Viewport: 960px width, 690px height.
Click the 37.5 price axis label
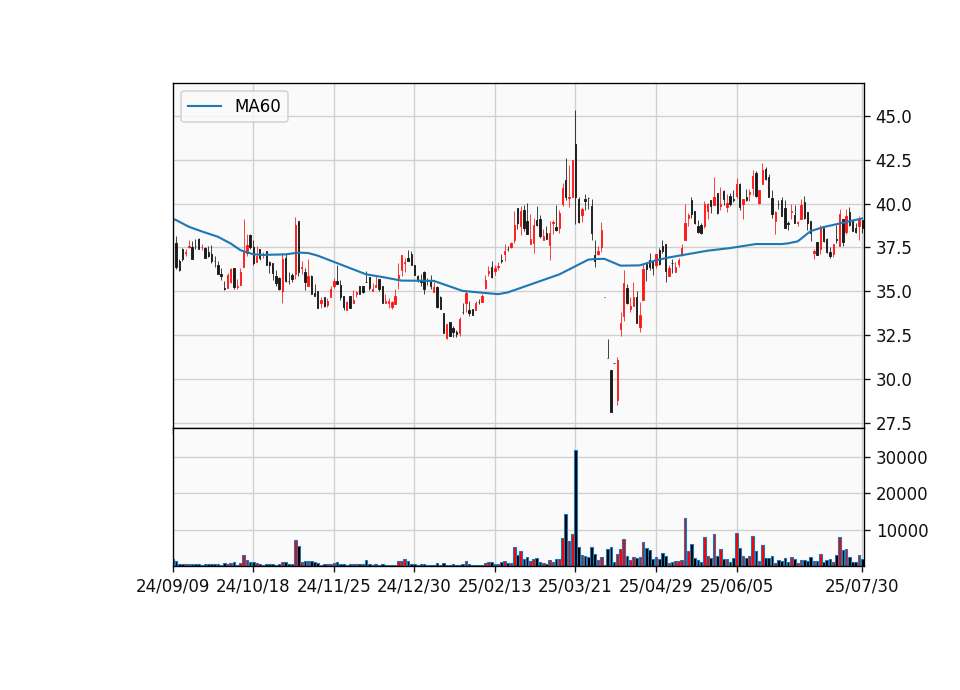click(893, 248)
